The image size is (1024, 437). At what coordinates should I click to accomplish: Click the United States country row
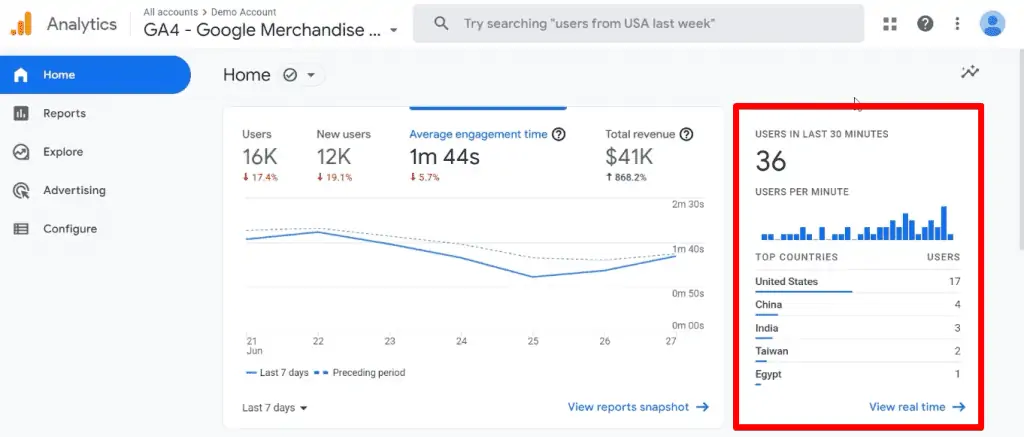tap(857, 282)
